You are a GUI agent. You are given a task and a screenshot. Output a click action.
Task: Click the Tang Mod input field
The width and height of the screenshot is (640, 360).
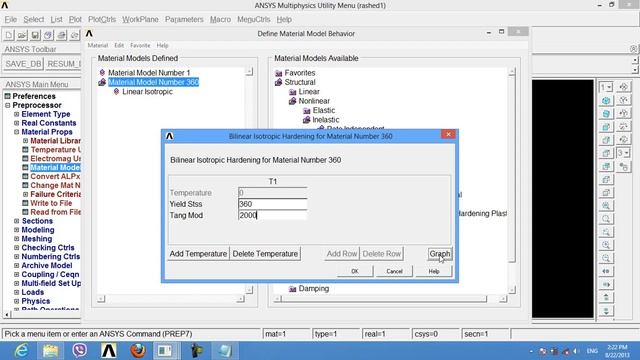pyautogui.click(x=273, y=215)
